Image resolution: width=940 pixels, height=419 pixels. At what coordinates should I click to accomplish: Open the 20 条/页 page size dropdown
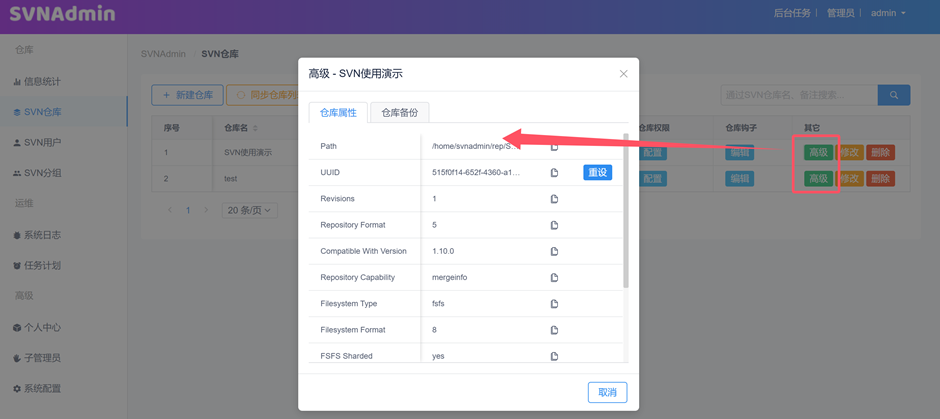click(249, 210)
